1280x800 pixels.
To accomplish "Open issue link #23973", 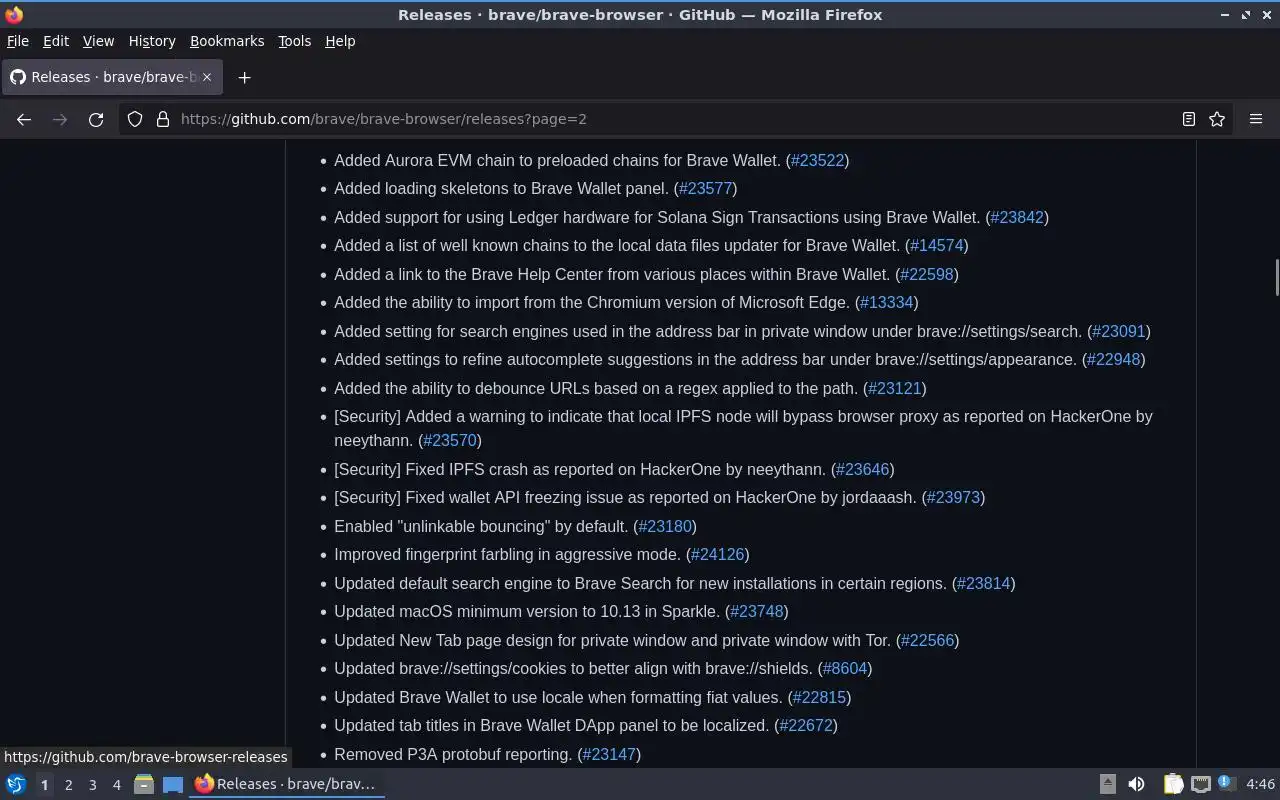I will [953, 497].
